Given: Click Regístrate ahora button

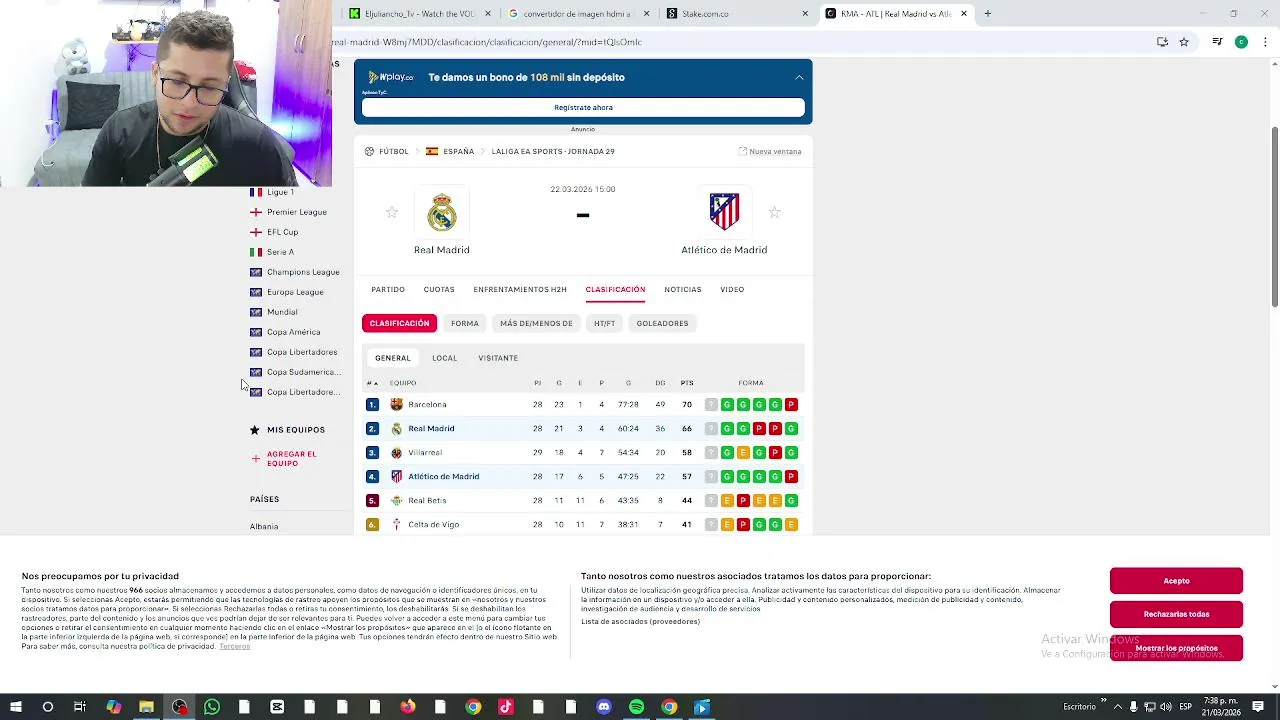Looking at the screenshot, I should (583, 107).
